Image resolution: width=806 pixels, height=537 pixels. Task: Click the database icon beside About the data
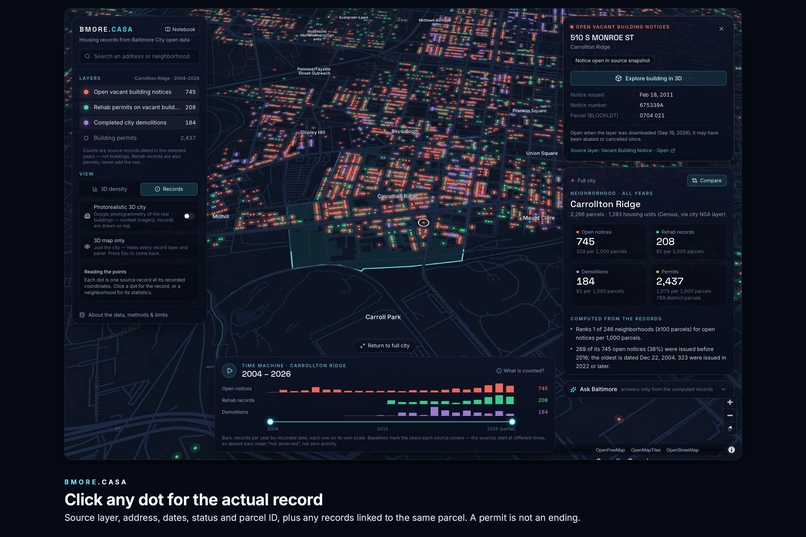[82, 315]
